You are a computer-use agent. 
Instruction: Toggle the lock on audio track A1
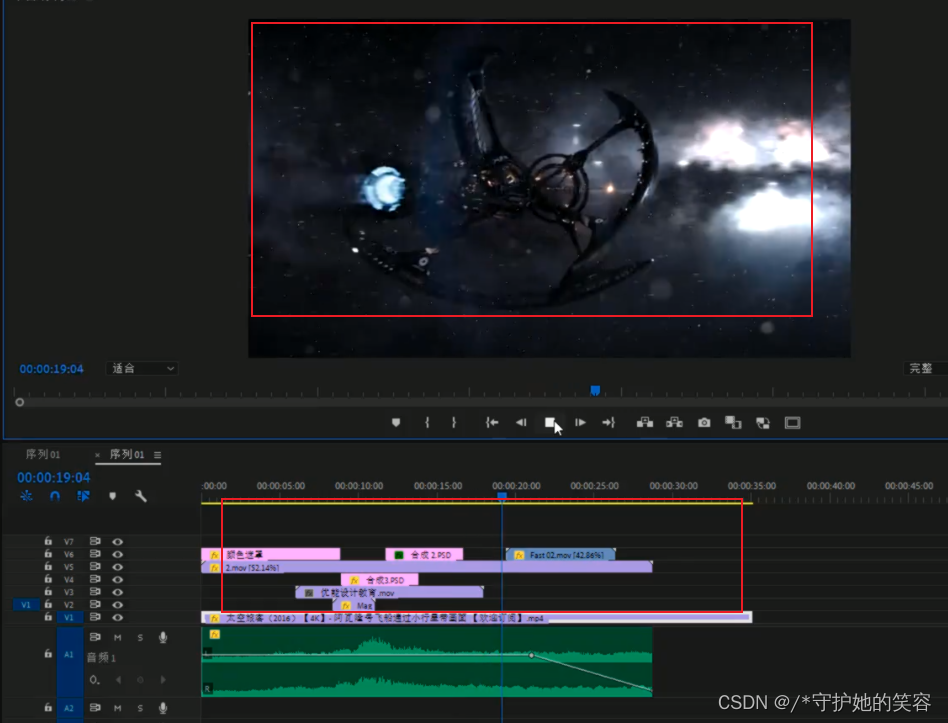tap(48, 654)
